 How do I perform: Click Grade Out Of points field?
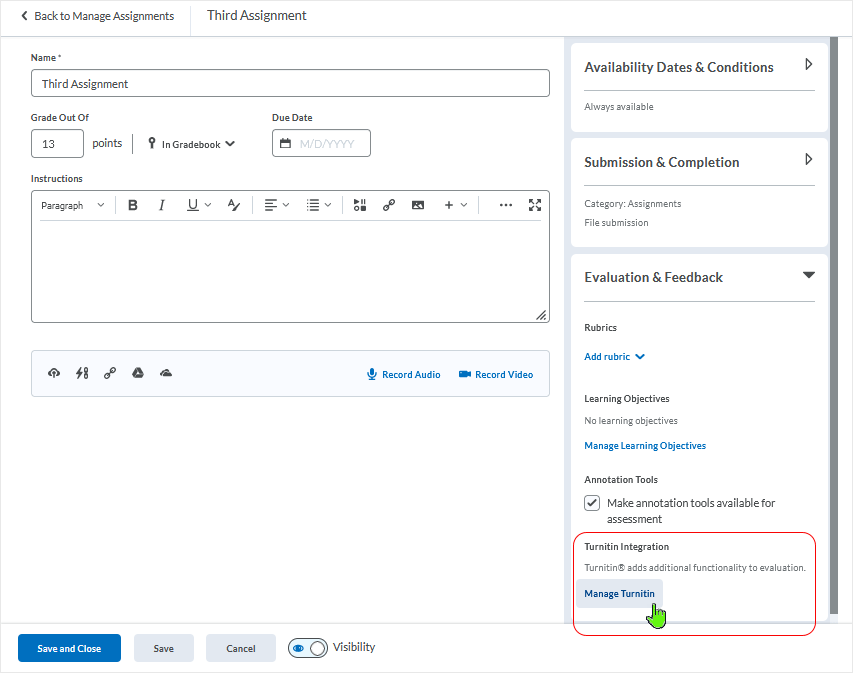point(57,144)
